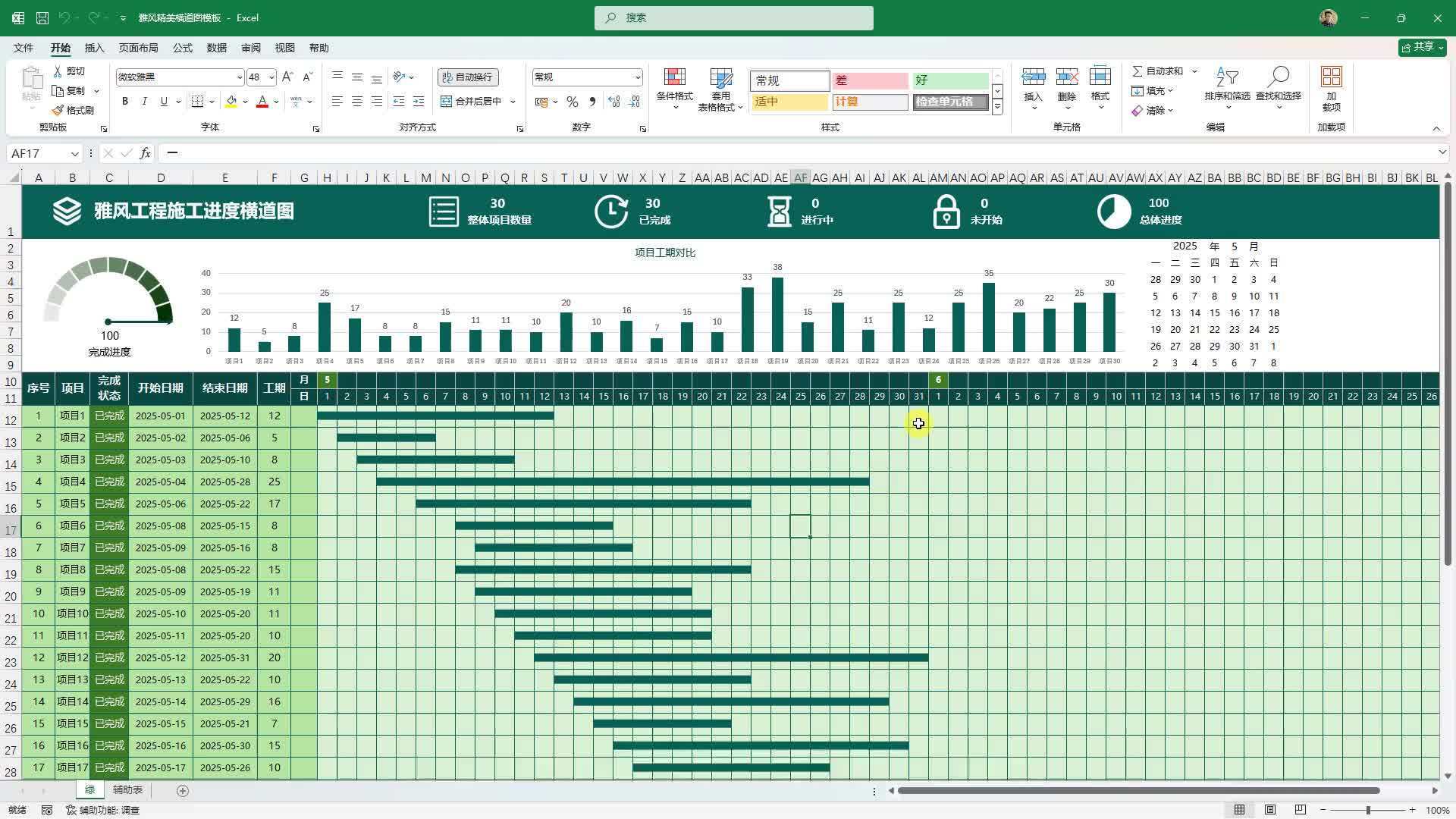1456x819 pixels.
Task: Click the Insert Function fx icon
Action: tap(146, 153)
